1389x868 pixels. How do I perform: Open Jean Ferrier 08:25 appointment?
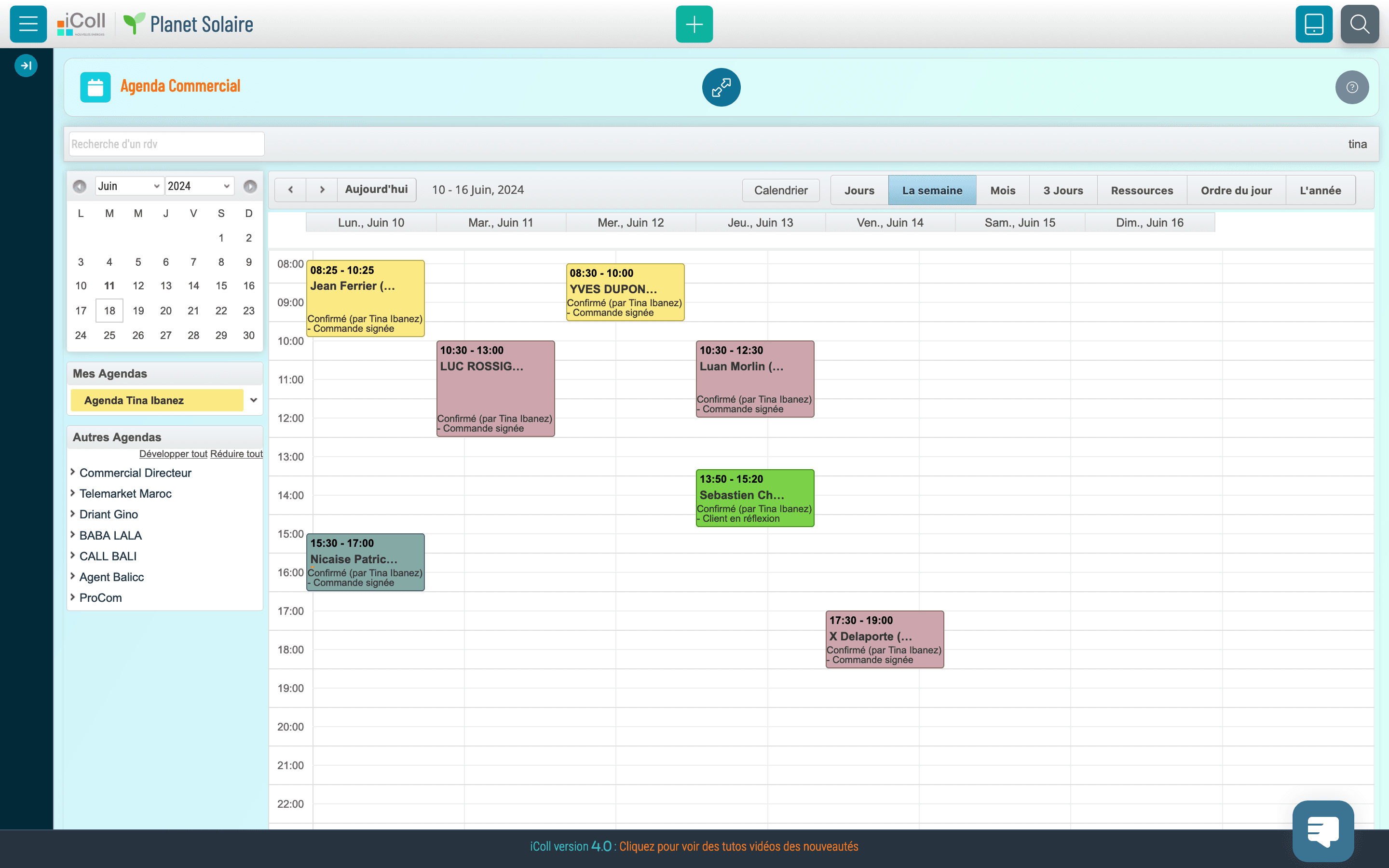[x=366, y=298]
